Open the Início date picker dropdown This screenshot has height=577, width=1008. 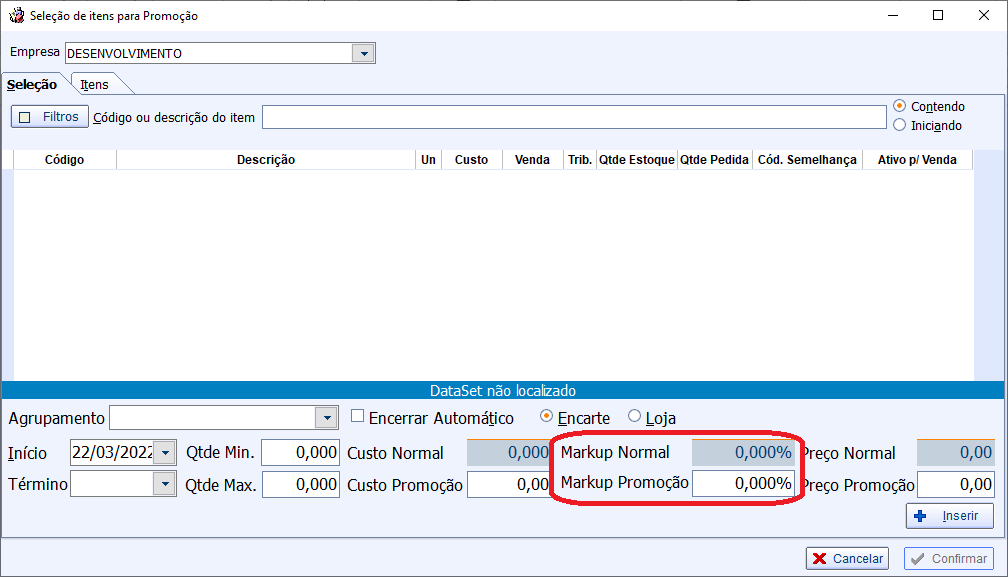click(165, 452)
